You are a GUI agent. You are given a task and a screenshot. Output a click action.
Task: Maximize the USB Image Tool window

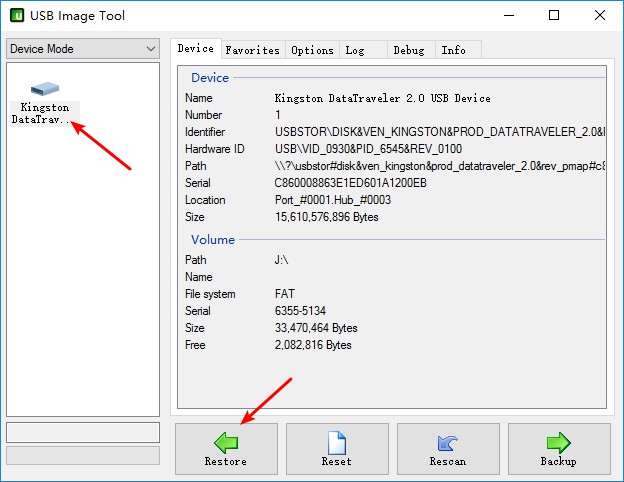tap(554, 16)
